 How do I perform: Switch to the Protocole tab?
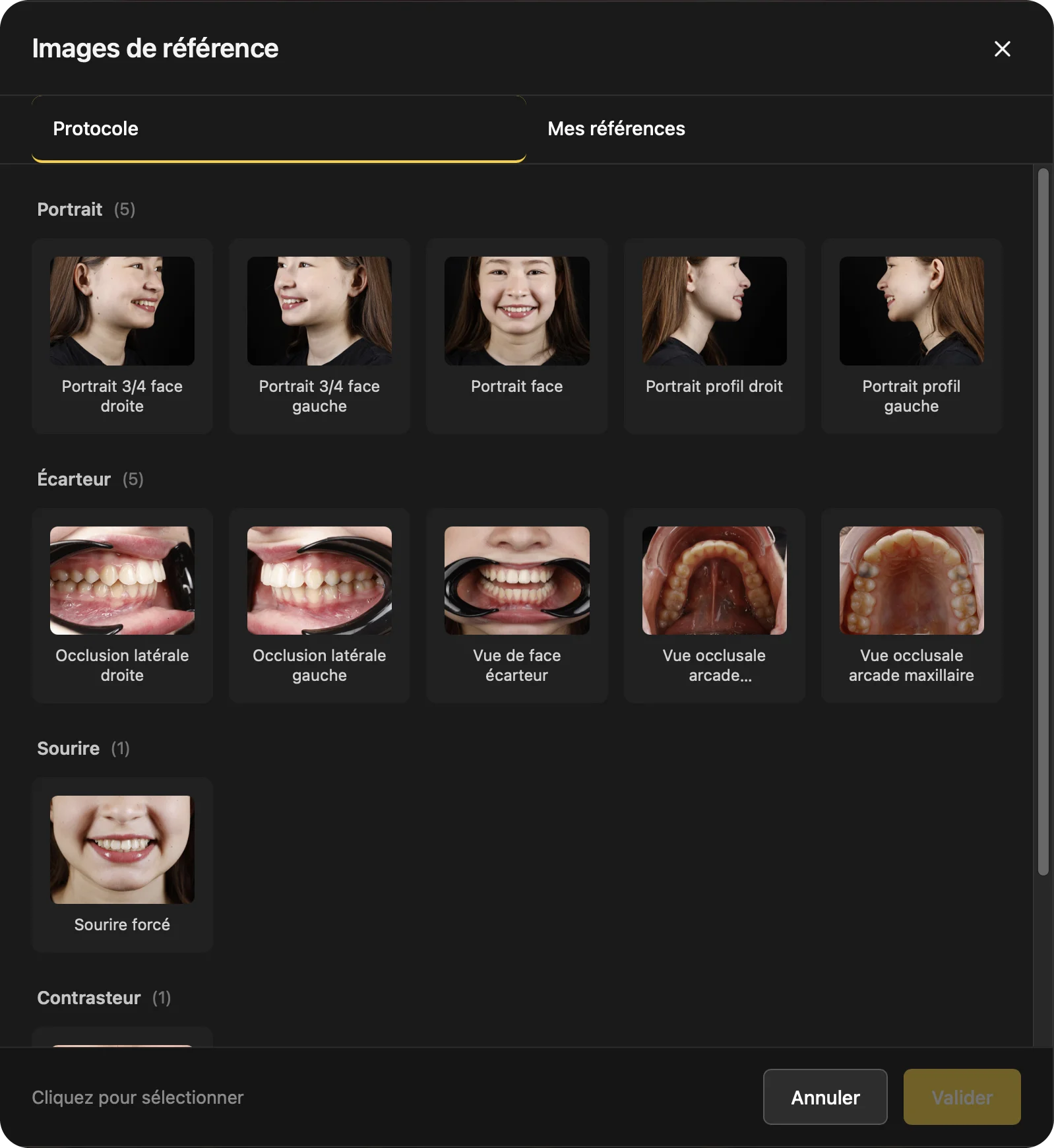(279, 129)
